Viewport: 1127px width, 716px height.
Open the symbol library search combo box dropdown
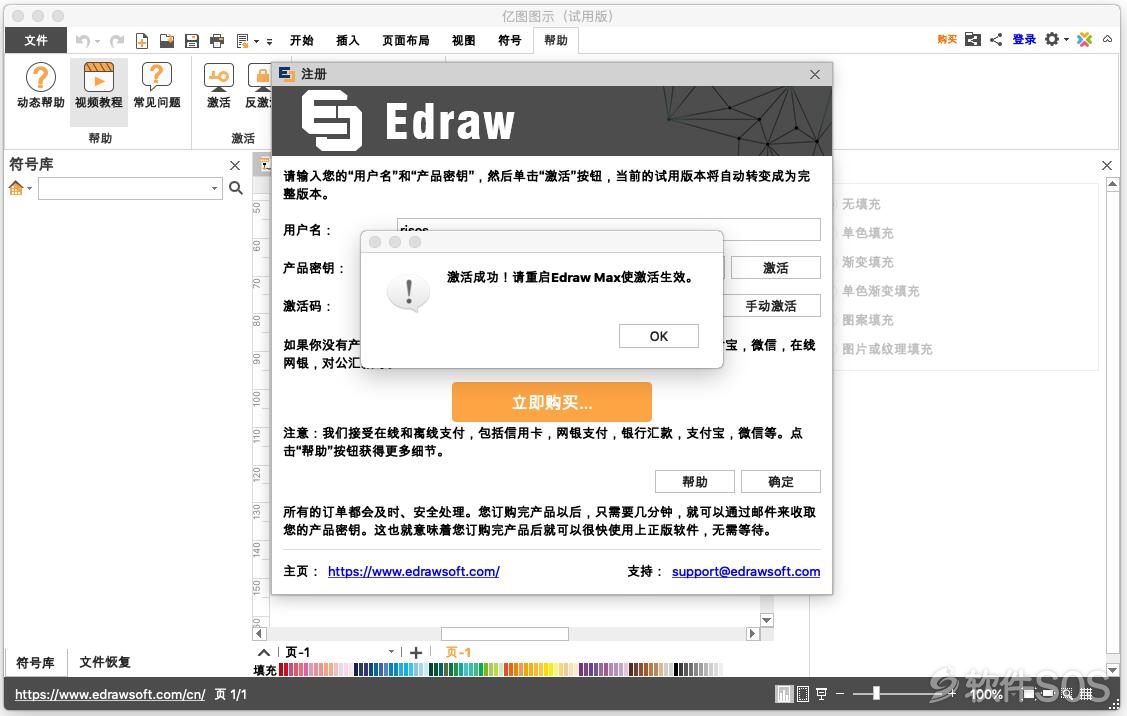[x=214, y=188]
